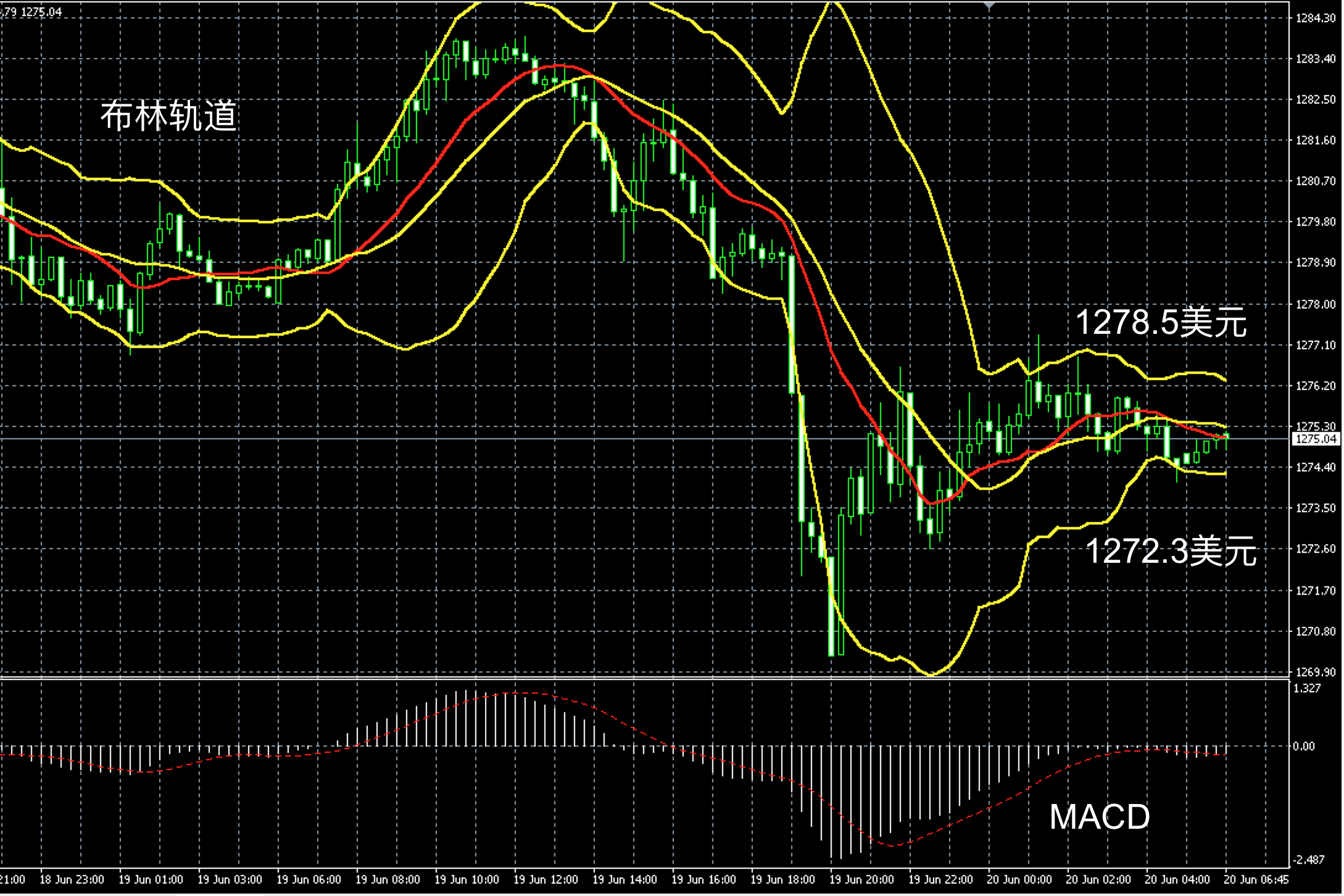The height and width of the screenshot is (896, 1344).
Task: Click the 1272.3美元 support label
Action: tap(1170, 551)
